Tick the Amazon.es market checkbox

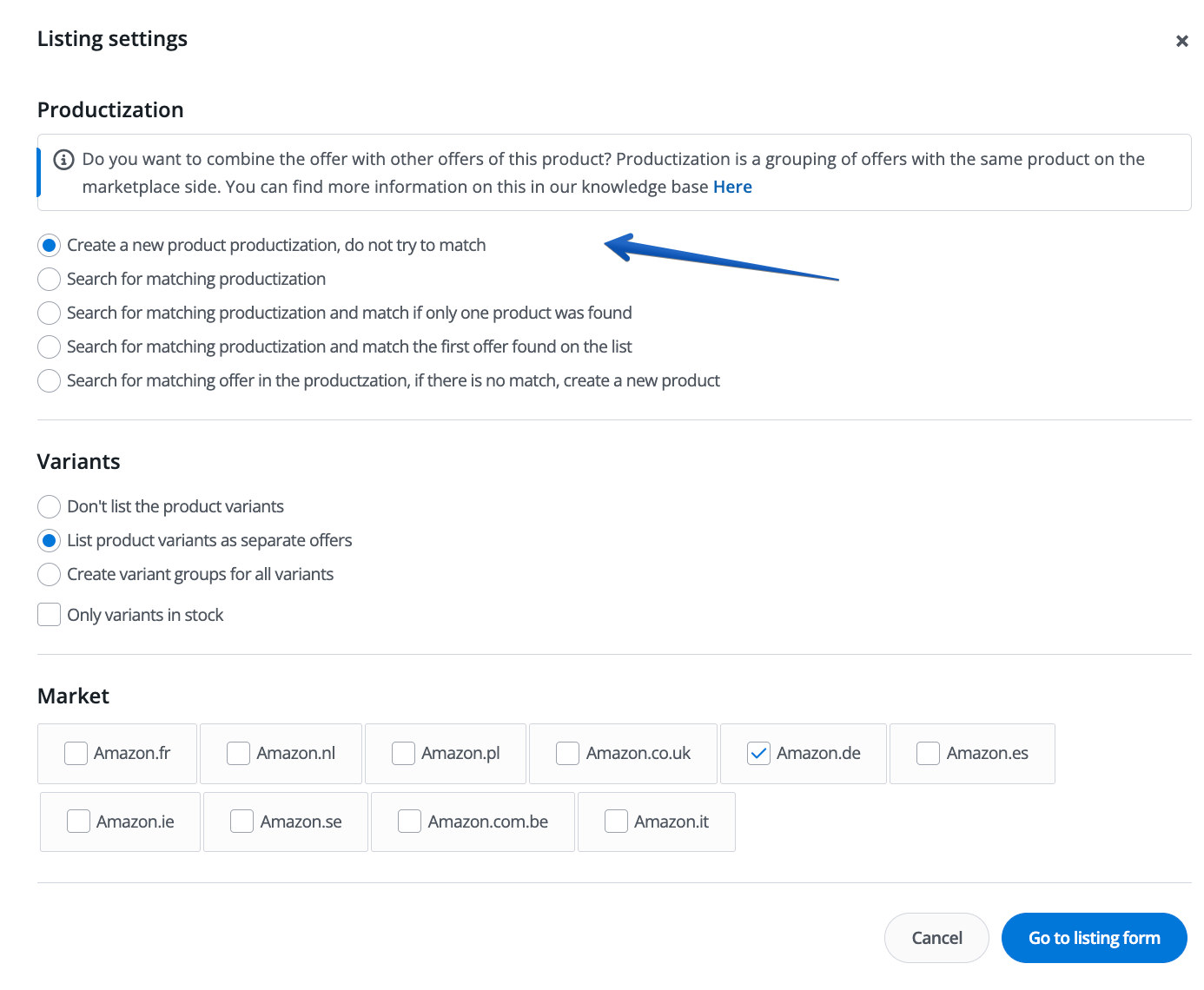click(x=929, y=754)
